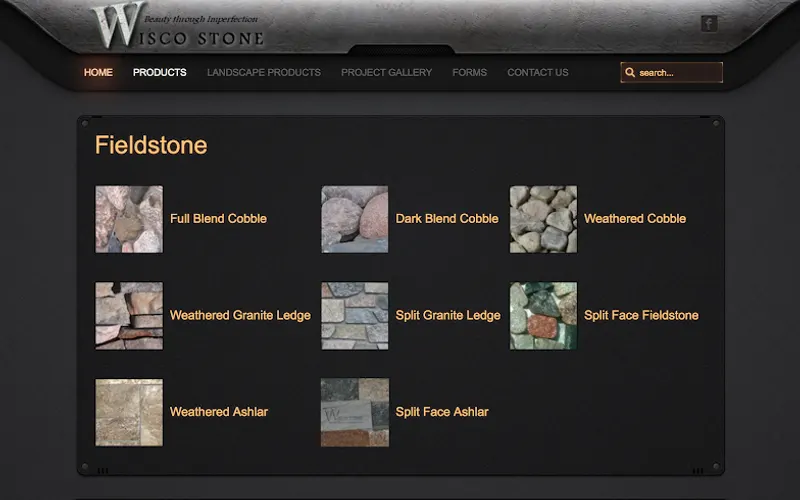Open the Contact Us page
The height and width of the screenshot is (500, 800).
538,72
